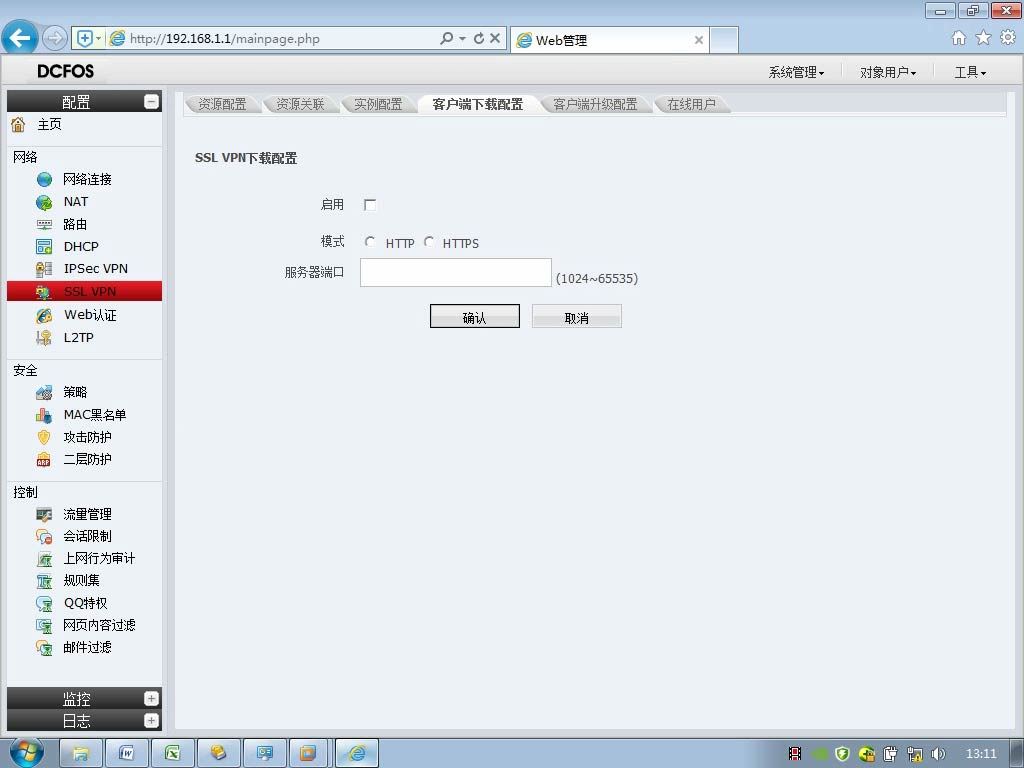Click the 服务器端口 input field
The height and width of the screenshot is (768, 1024).
tap(456, 272)
